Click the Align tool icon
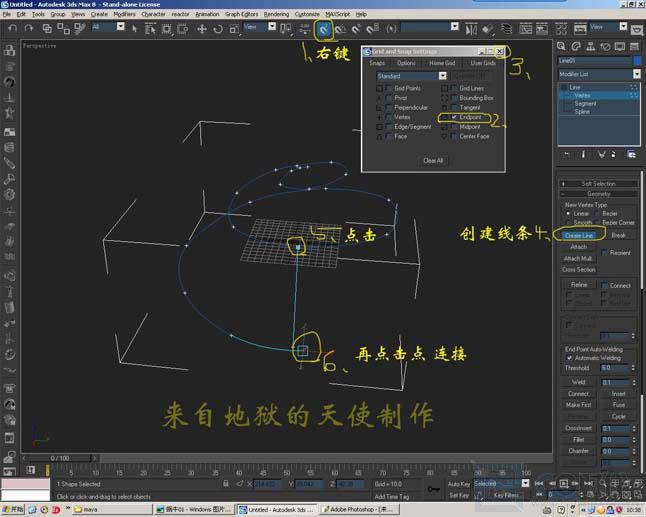Screen dimensions: 646x517 pos(487,29)
